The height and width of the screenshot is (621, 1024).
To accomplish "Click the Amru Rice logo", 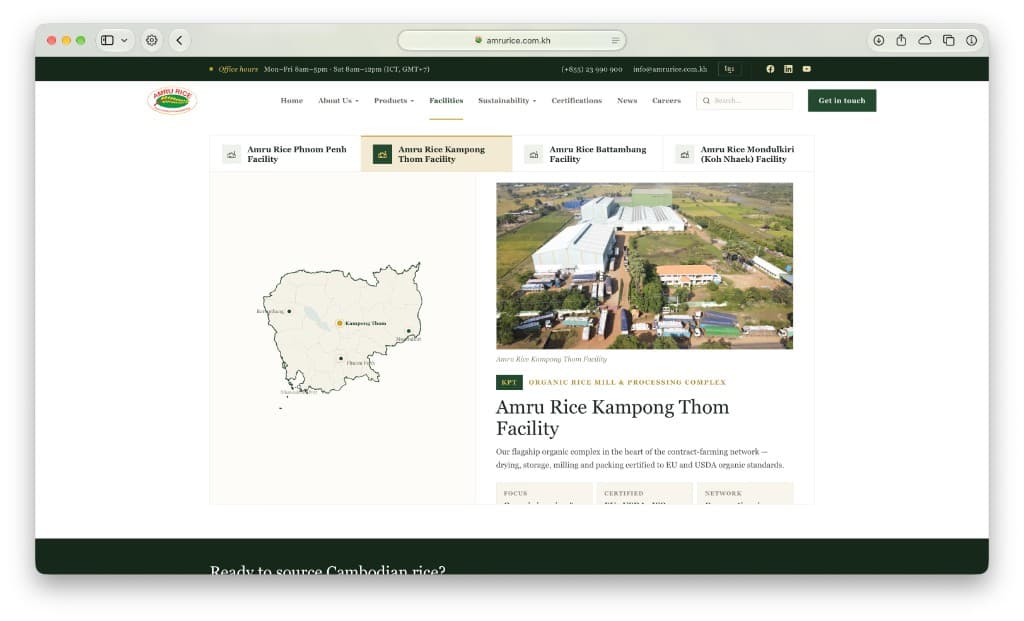I will pos(172,100).
